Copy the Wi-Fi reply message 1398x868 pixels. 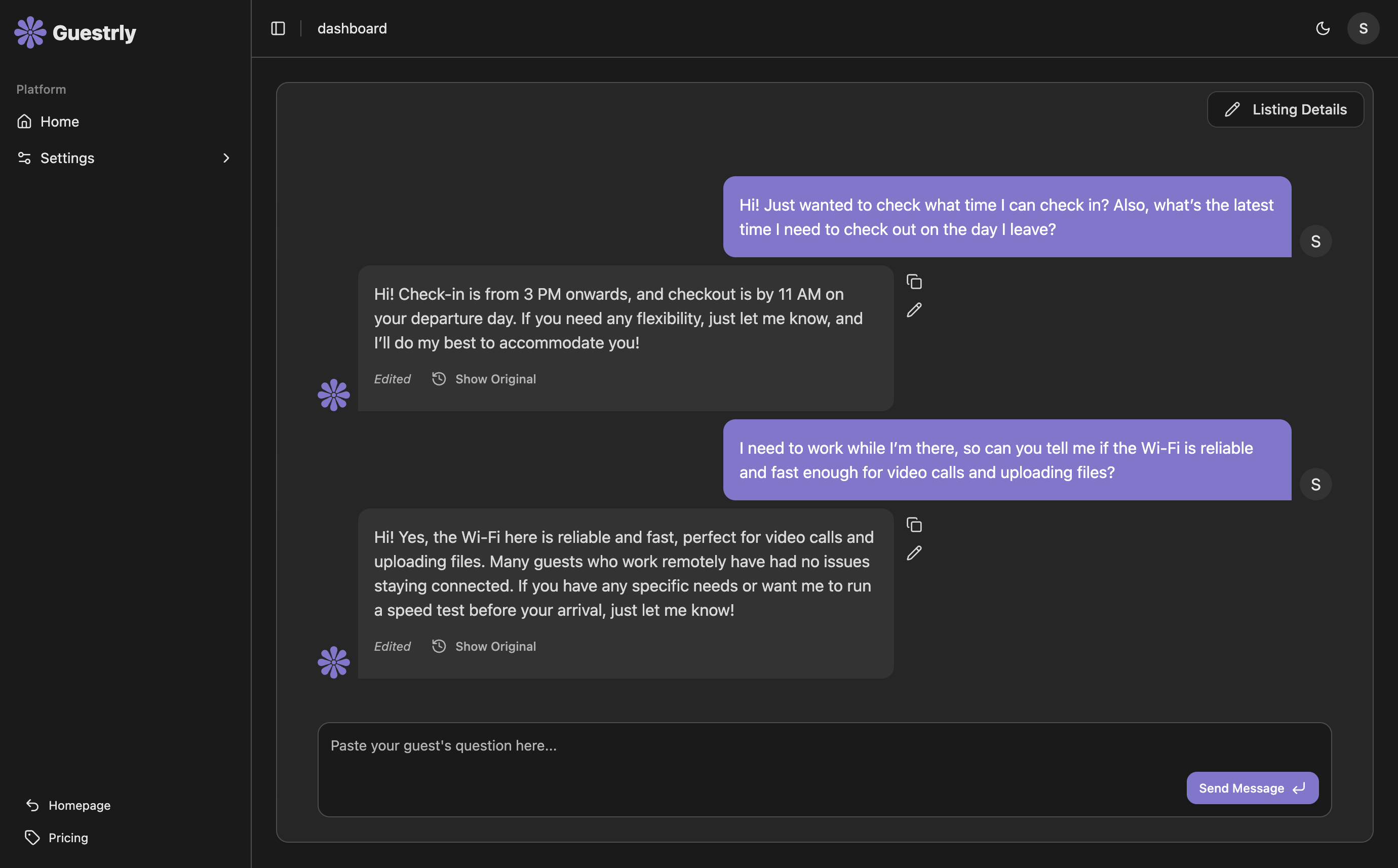coord(913,525)
